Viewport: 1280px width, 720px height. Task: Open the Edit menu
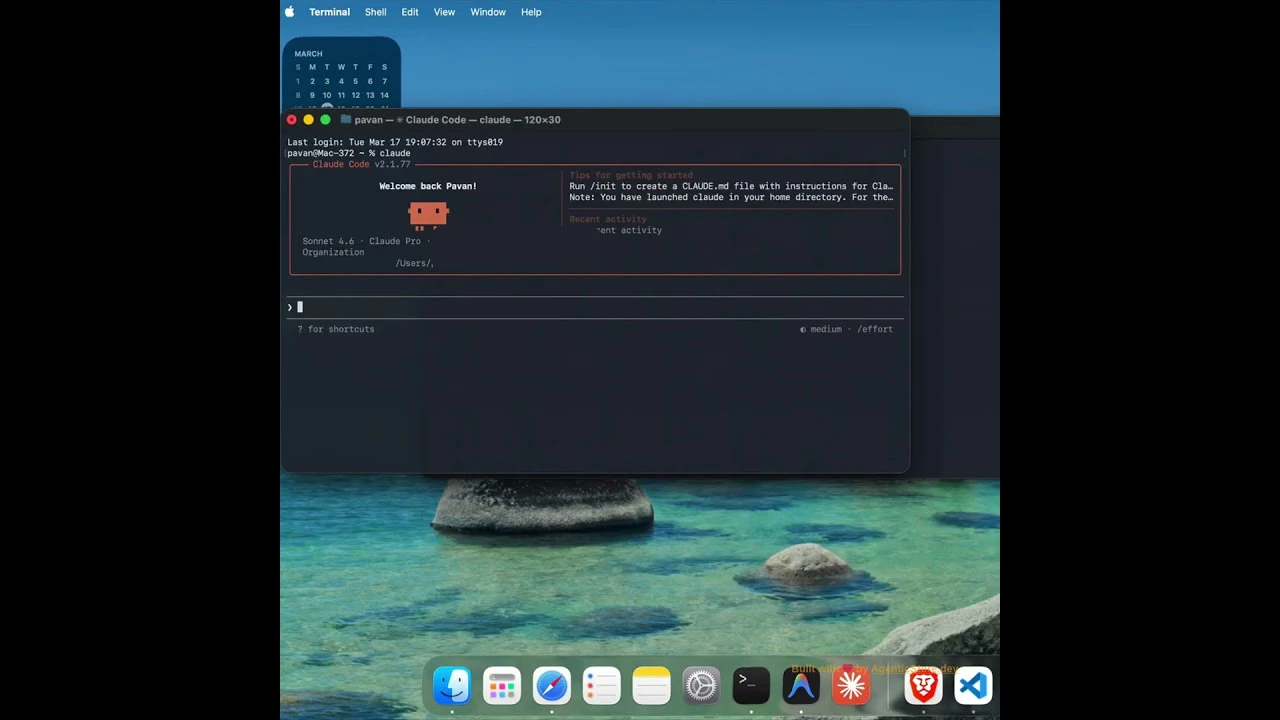[x=410, y=12]
